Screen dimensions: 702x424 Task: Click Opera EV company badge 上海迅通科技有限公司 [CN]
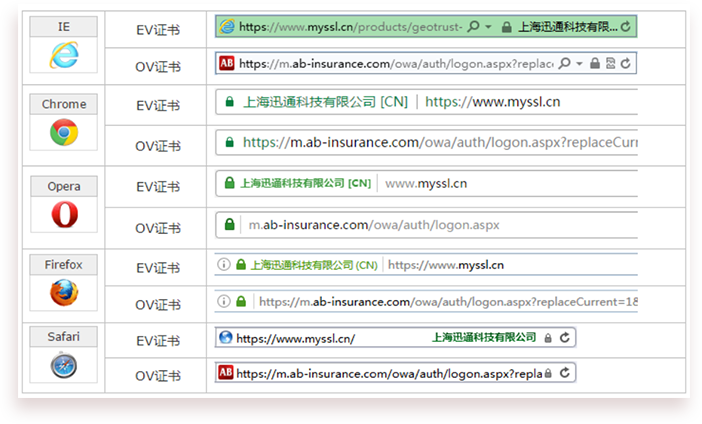[306, 183]
